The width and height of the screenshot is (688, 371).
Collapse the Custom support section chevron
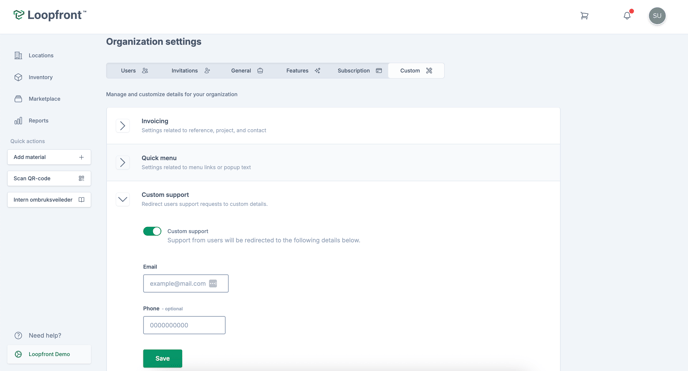point(122,200)
